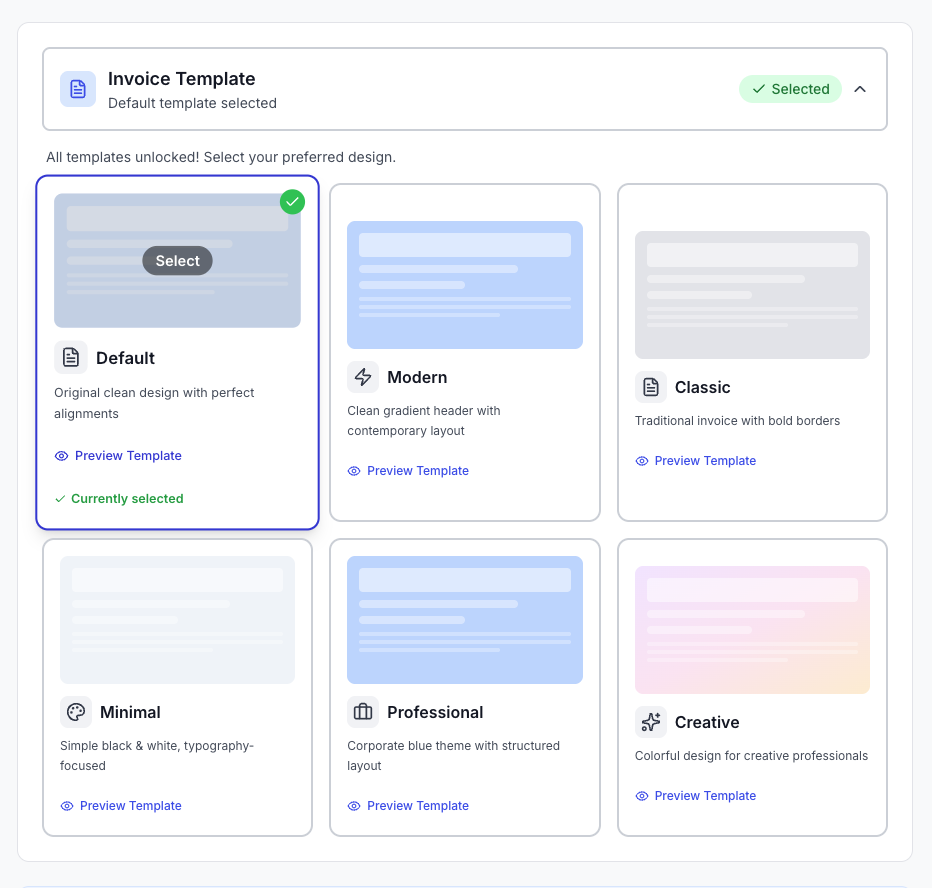Click the briefcase icon beside Professional

[363, 712]
